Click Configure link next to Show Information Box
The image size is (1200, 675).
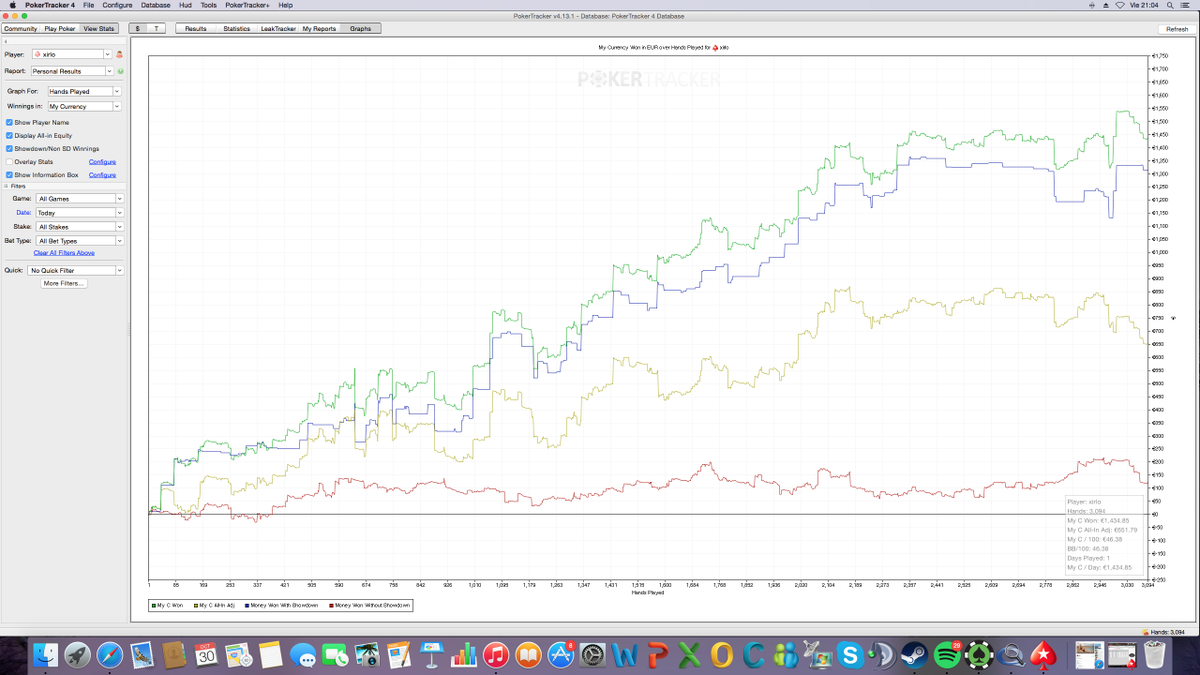[x=102, y=175]
